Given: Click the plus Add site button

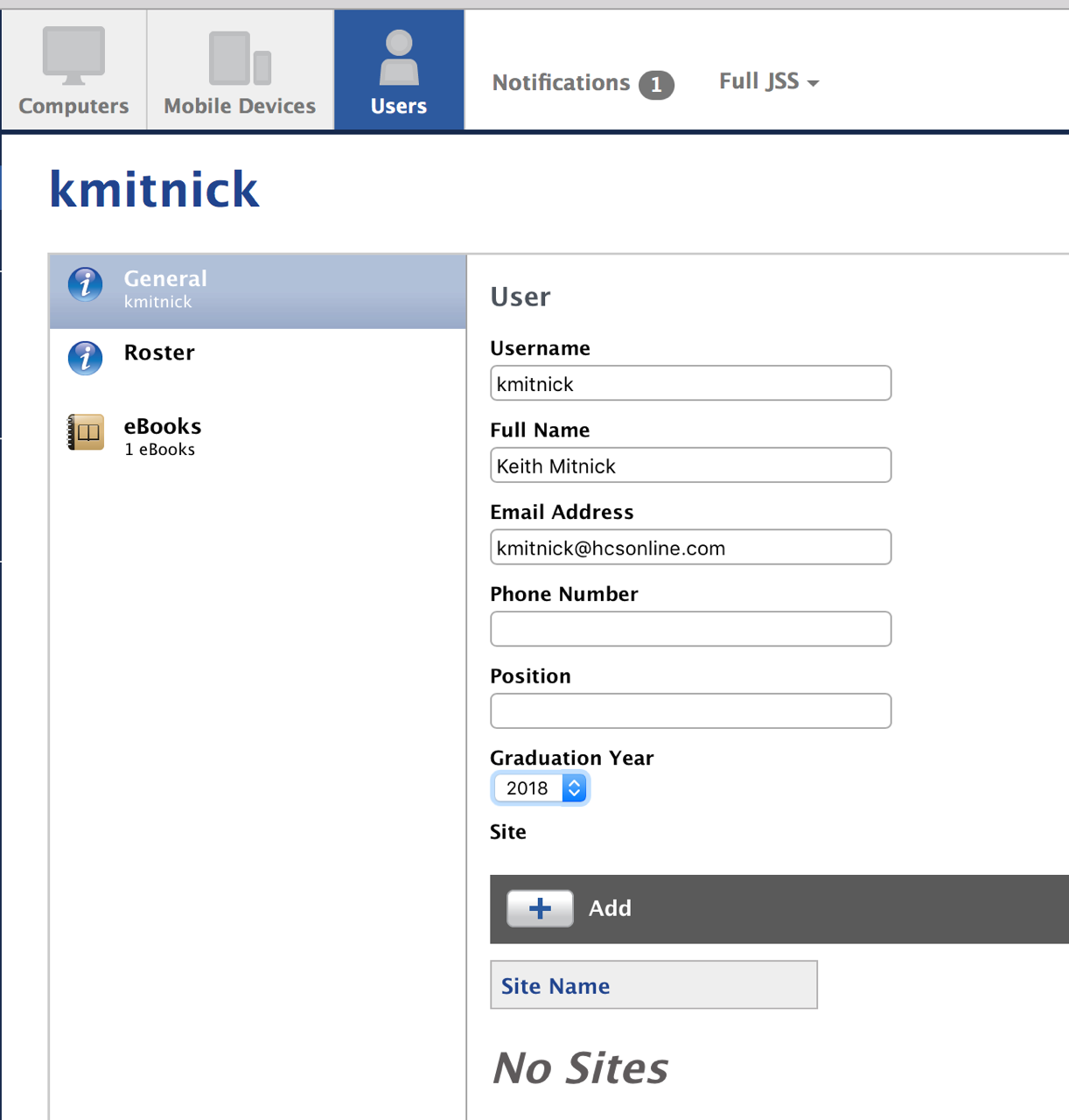Looking at the screenshot, I should point(540,908).
